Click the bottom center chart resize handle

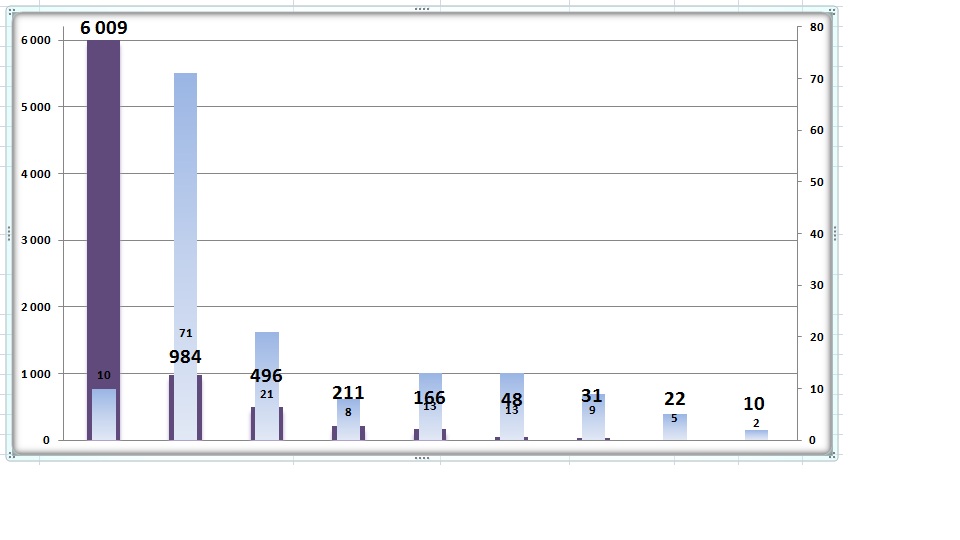click(x=422, y=457)
